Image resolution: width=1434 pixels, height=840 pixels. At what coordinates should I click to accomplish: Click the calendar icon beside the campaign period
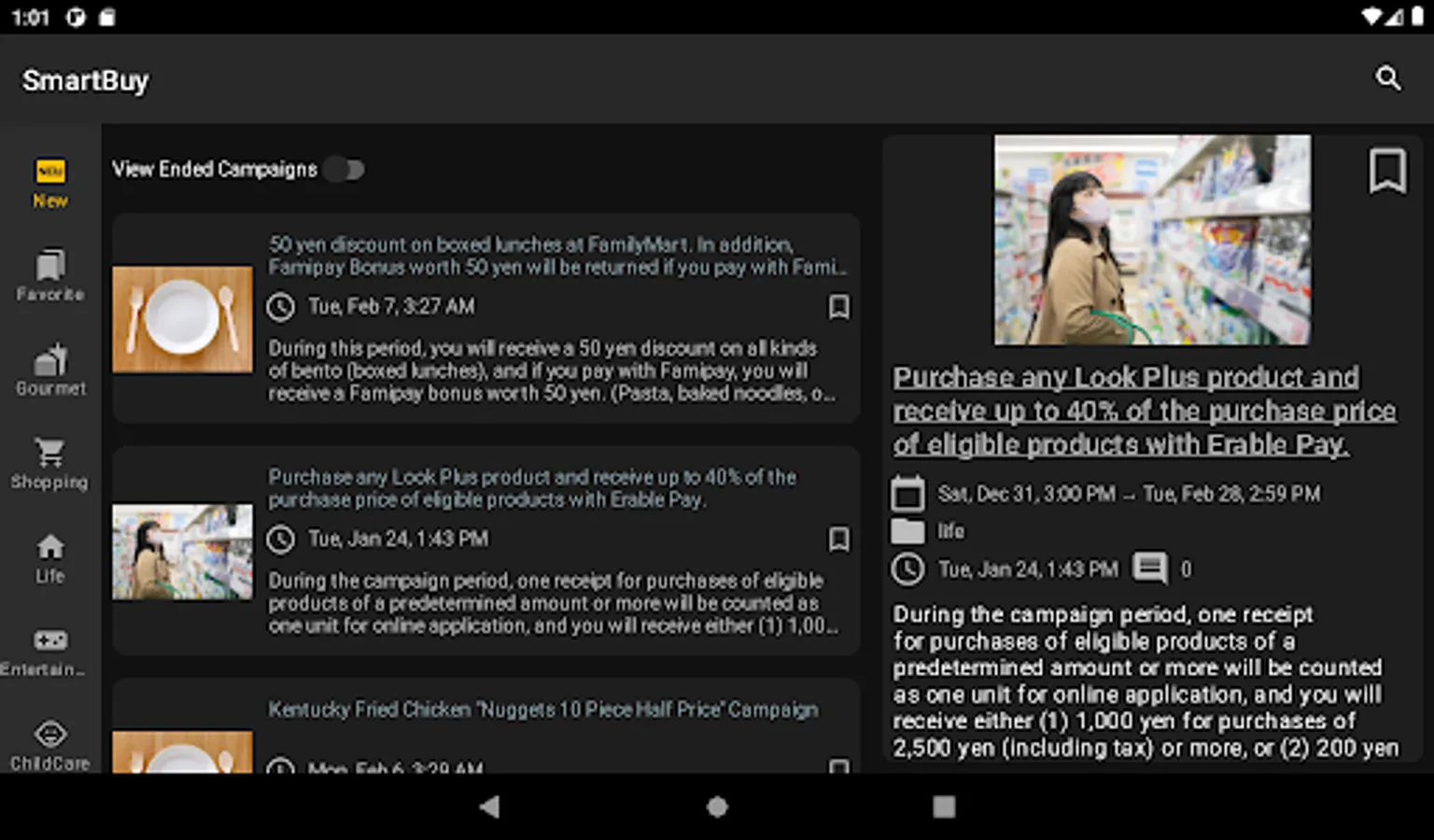coord(907,494)
